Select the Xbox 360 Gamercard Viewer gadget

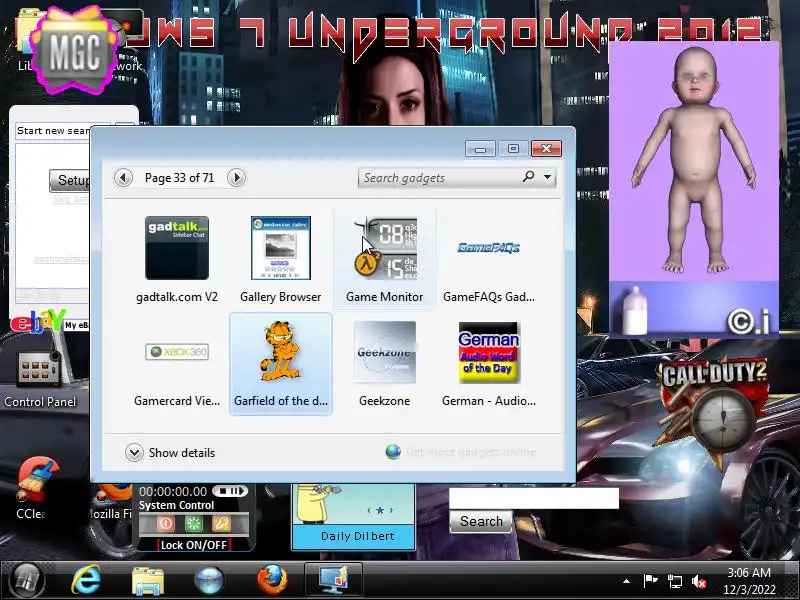click(x=177, y=352)
